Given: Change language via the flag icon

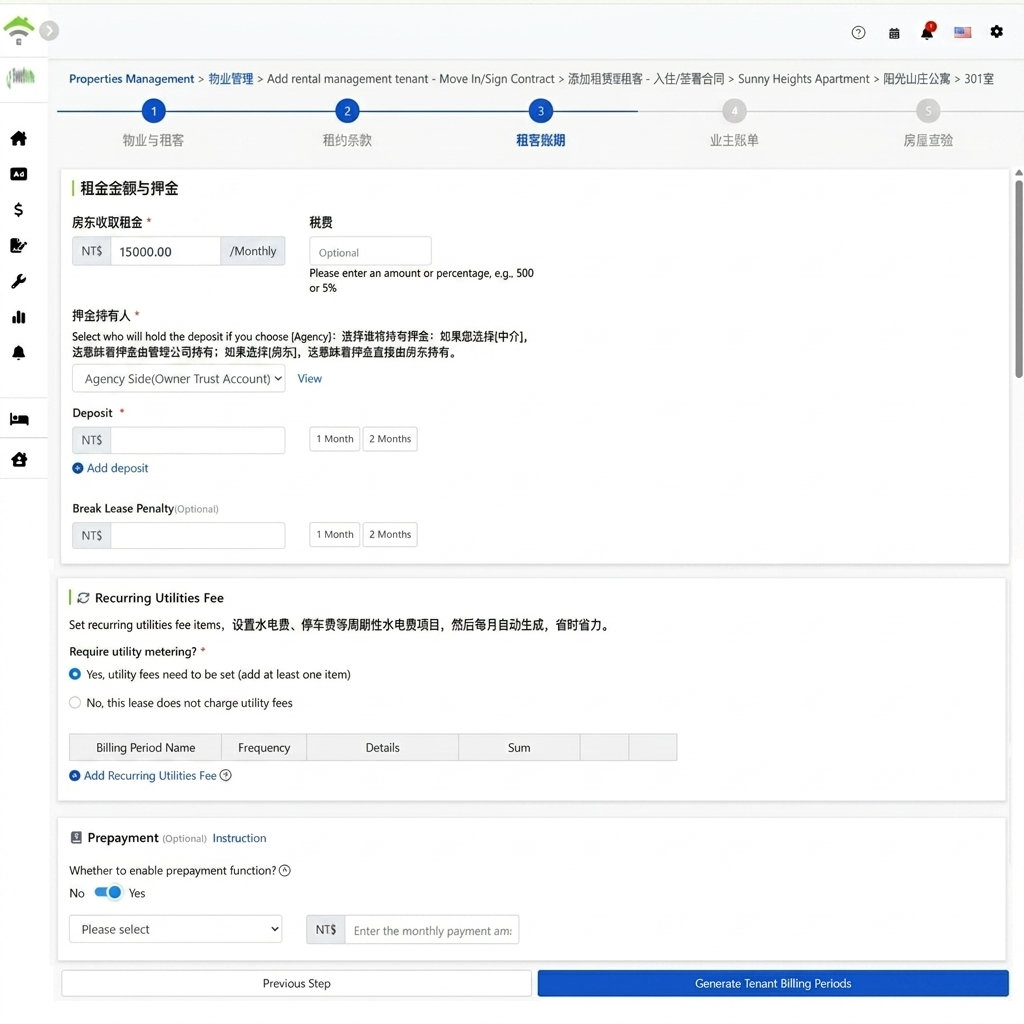Looking at the screenshot, I should click(x=963, y=32).
